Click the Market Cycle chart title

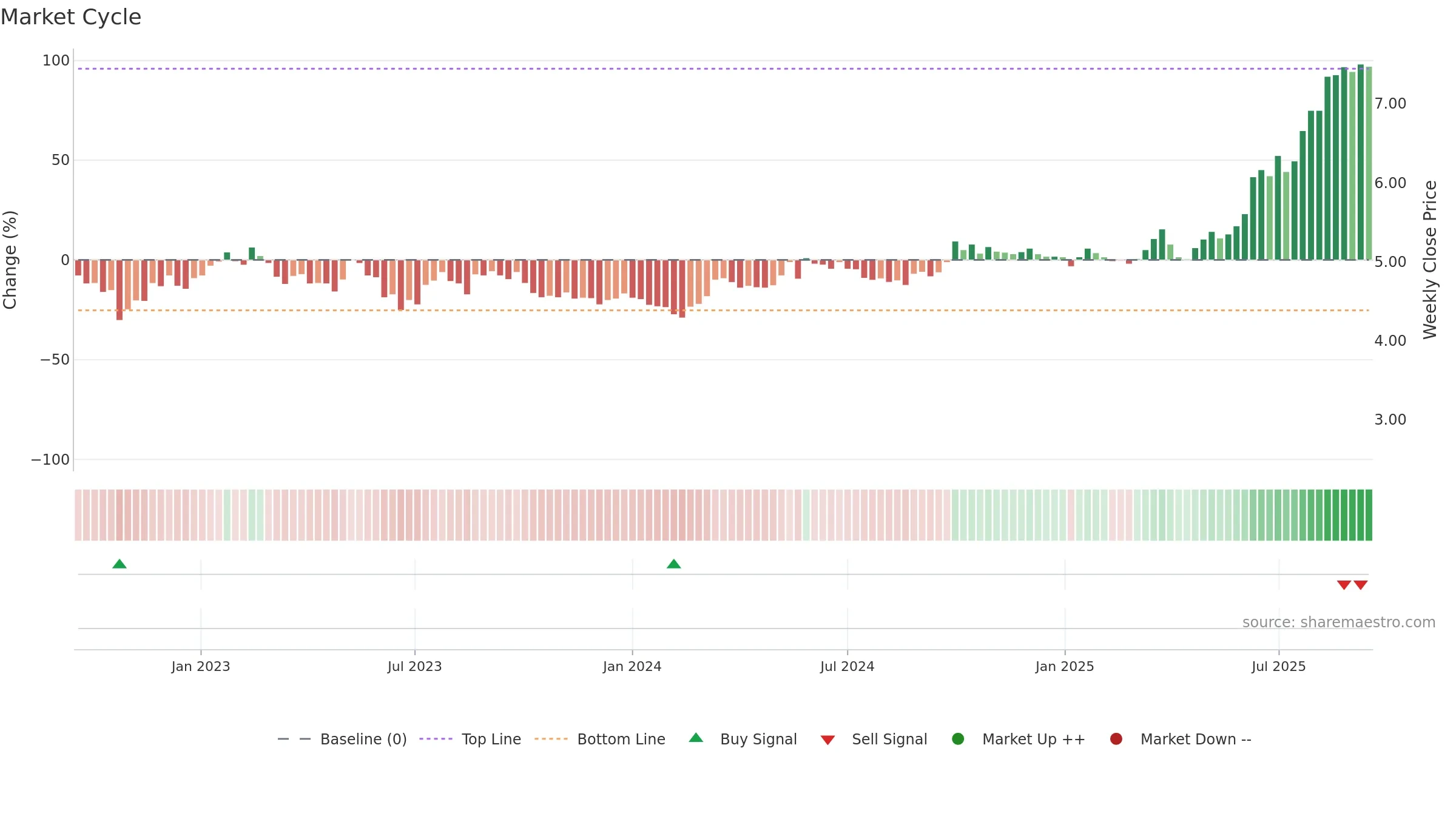(71, 17)
